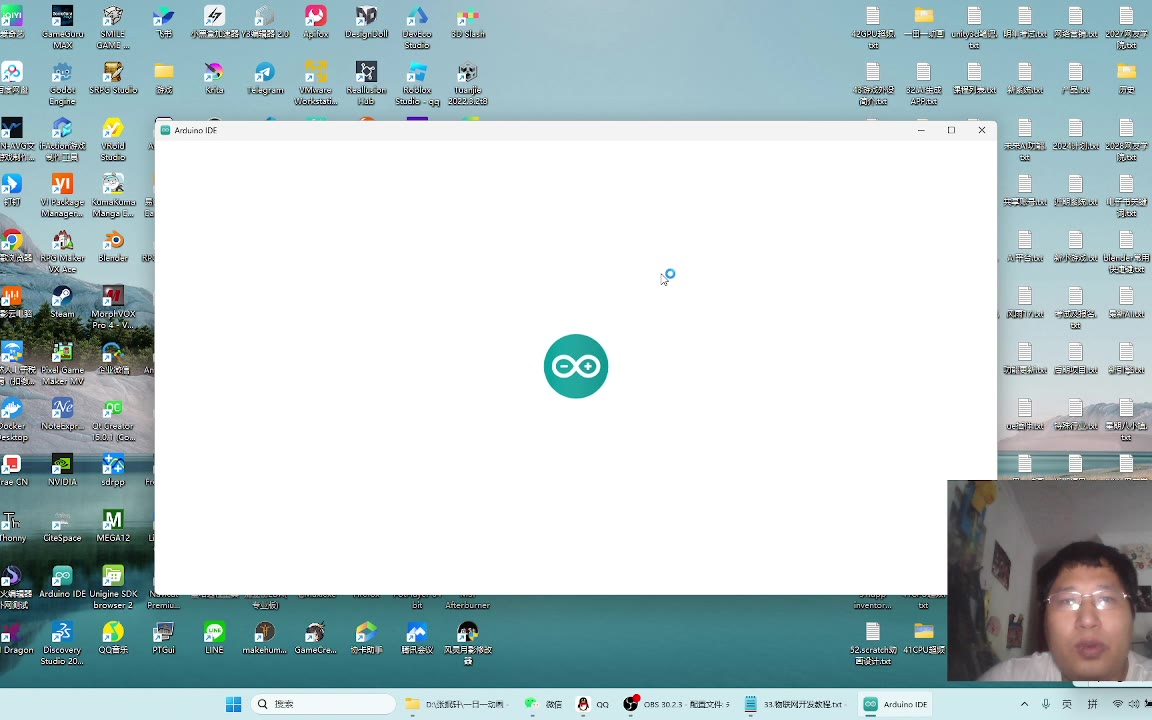
Task: Minimize the Arduino IDE window
Action: click(921, 130)
